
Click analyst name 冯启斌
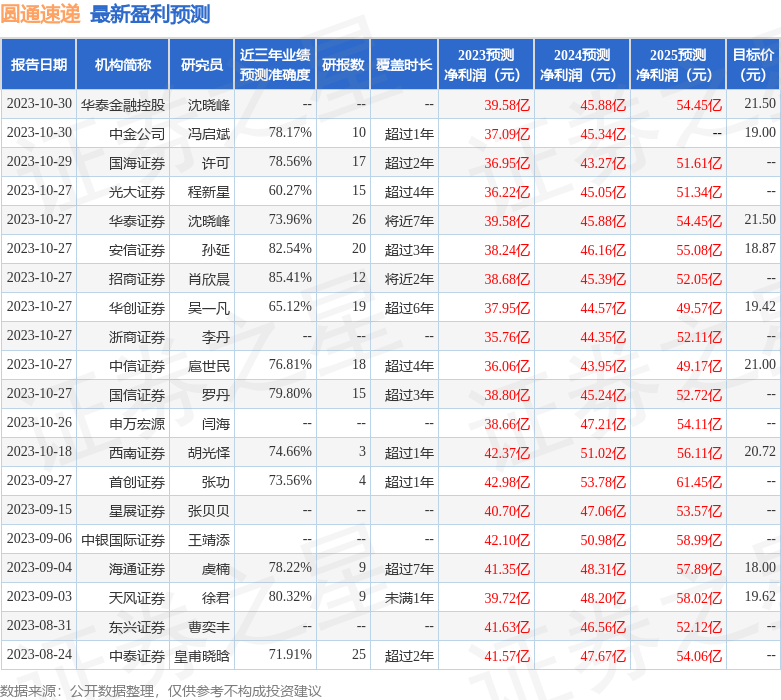[x=209, y=134]
